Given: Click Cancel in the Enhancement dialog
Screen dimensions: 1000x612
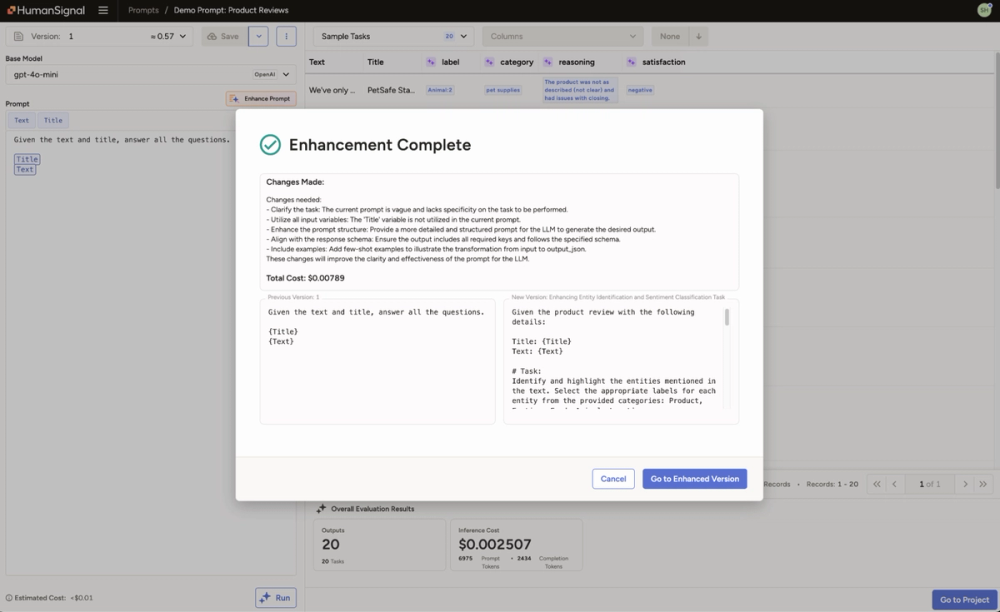Looking at the screenshot, I should click(613, 479).
